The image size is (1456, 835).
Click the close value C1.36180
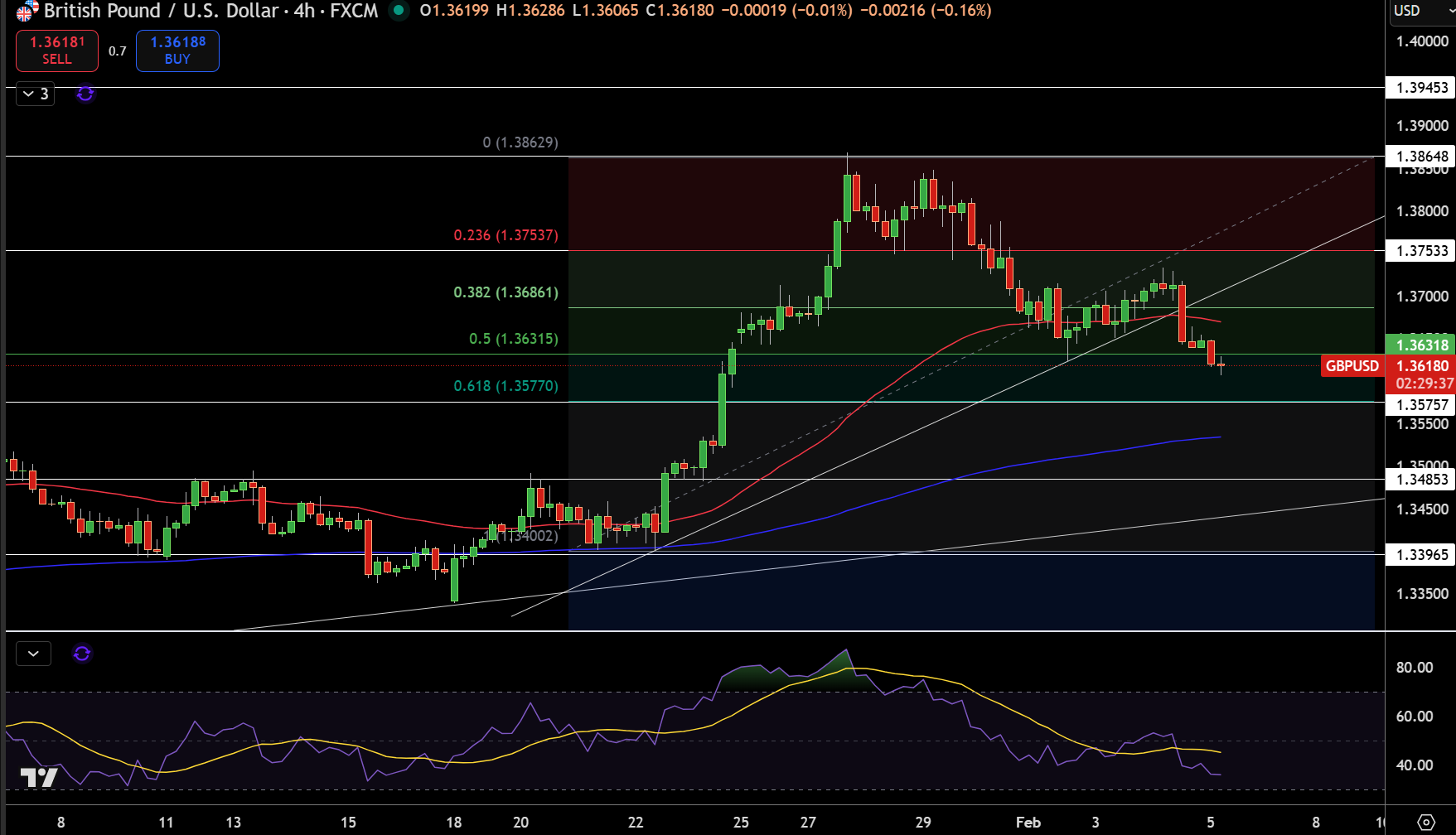tap(680, 11)
